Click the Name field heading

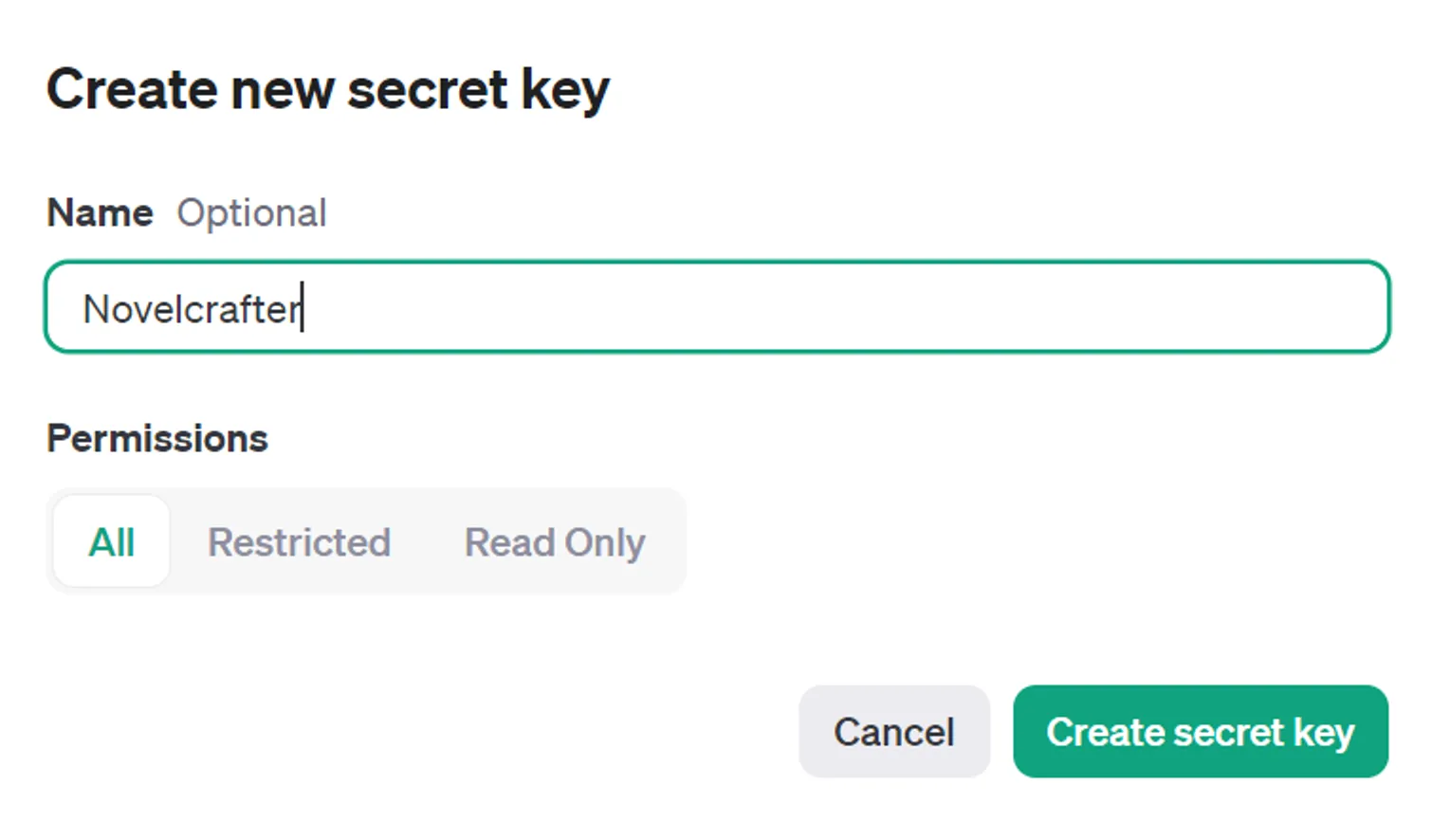click(x=99, y=211)
